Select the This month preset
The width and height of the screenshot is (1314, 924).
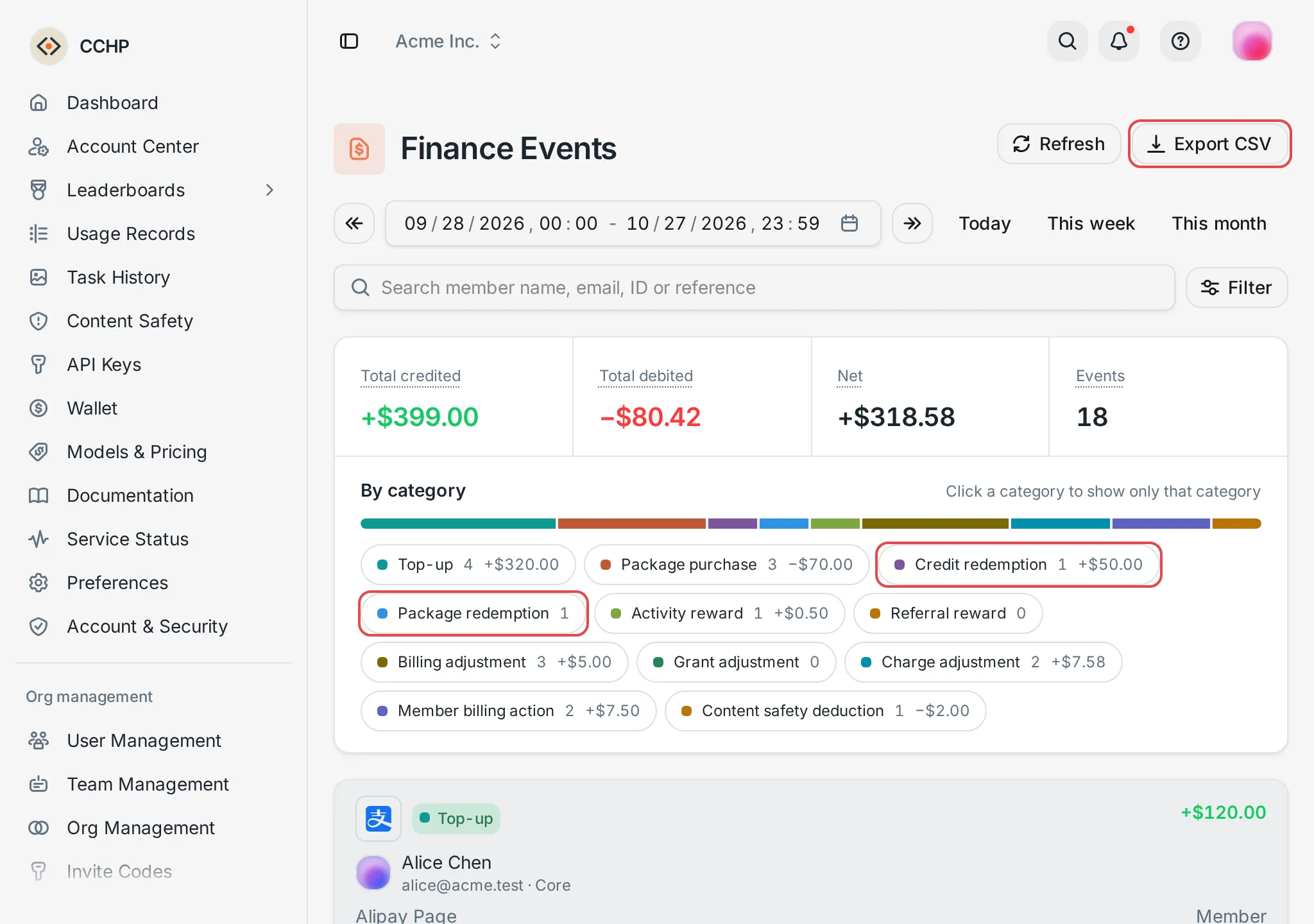point(1219,223)
